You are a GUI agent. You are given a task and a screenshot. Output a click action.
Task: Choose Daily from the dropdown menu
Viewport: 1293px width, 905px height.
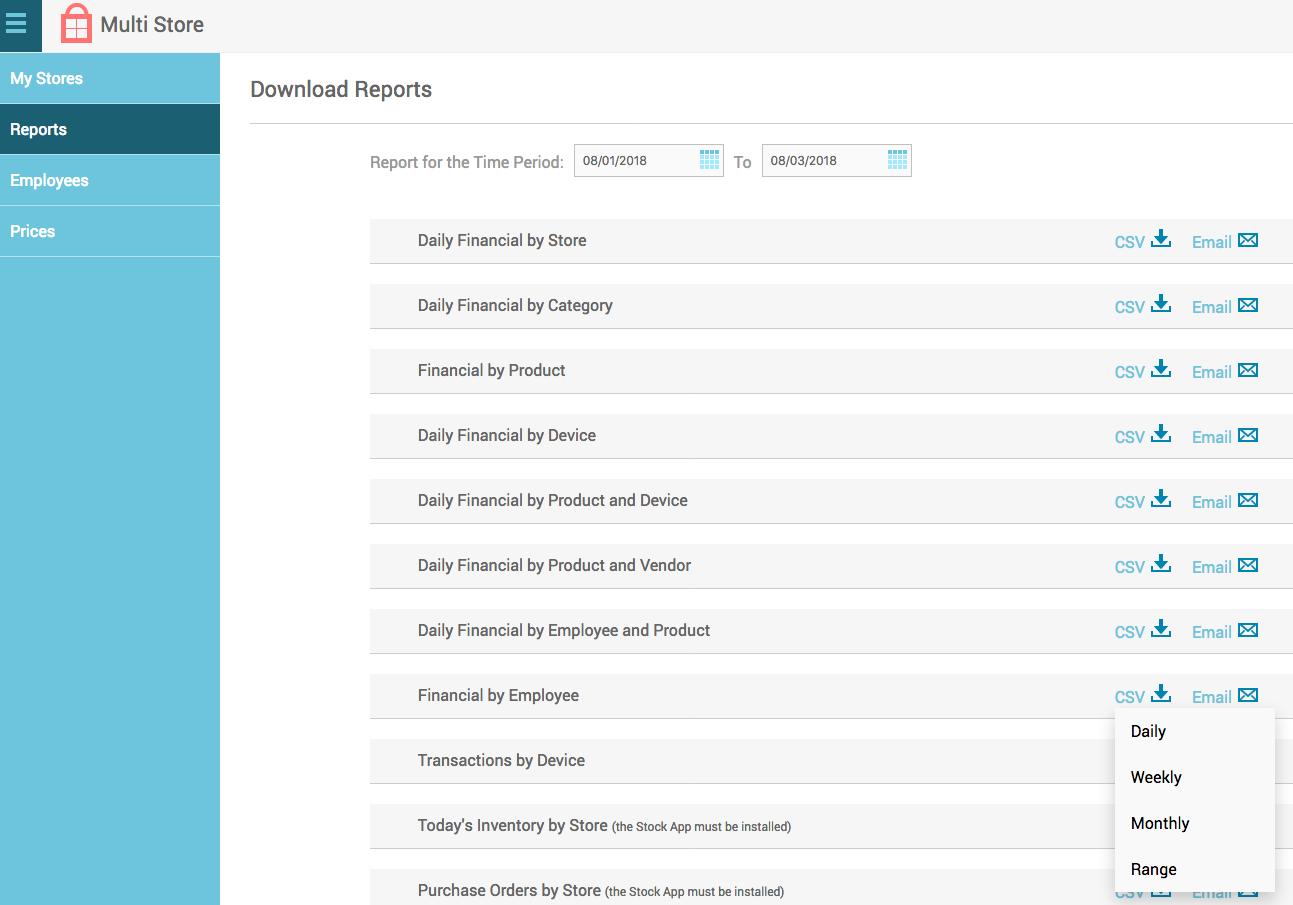[x=1195, y=731]
